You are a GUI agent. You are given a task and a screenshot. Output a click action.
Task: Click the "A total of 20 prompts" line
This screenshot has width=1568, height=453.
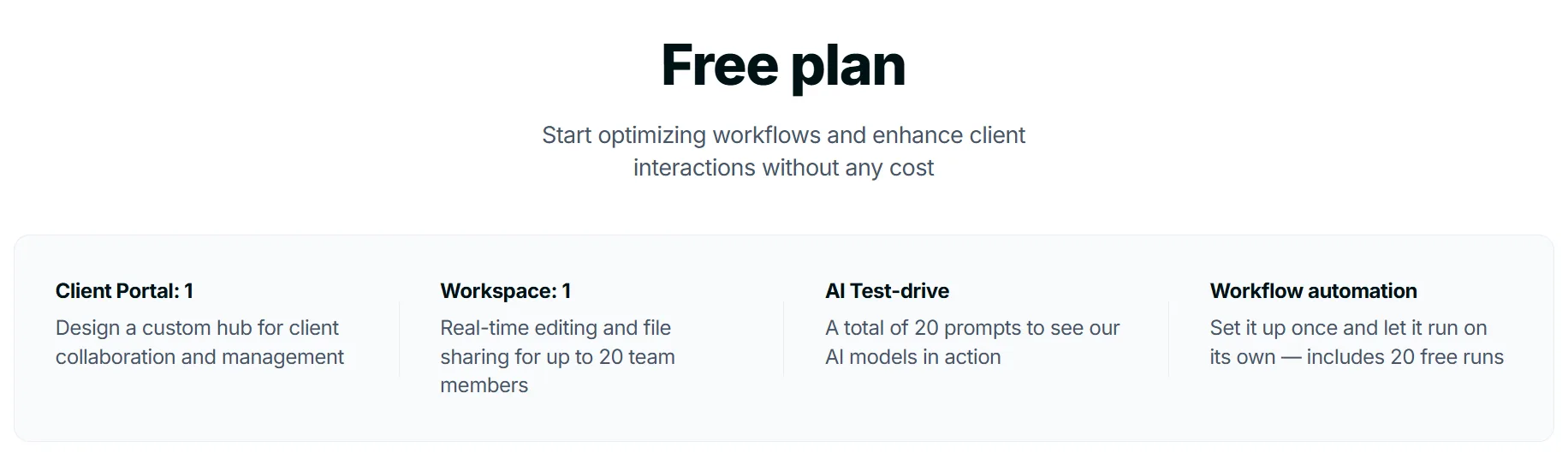click(972, 328)
